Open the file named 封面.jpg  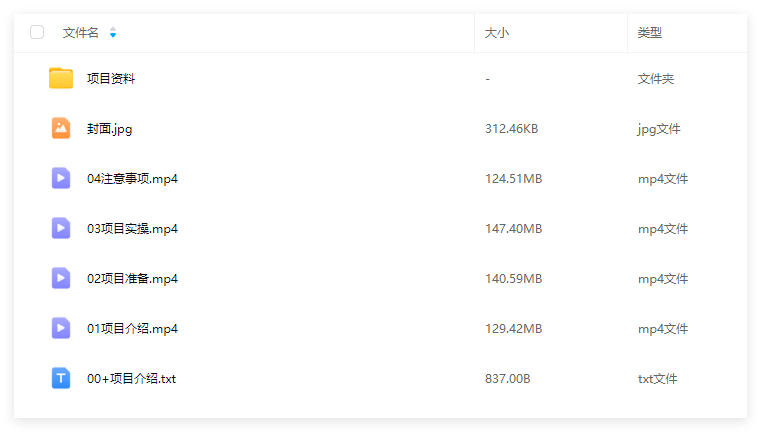pyautogui.click(x=110, y=129)
